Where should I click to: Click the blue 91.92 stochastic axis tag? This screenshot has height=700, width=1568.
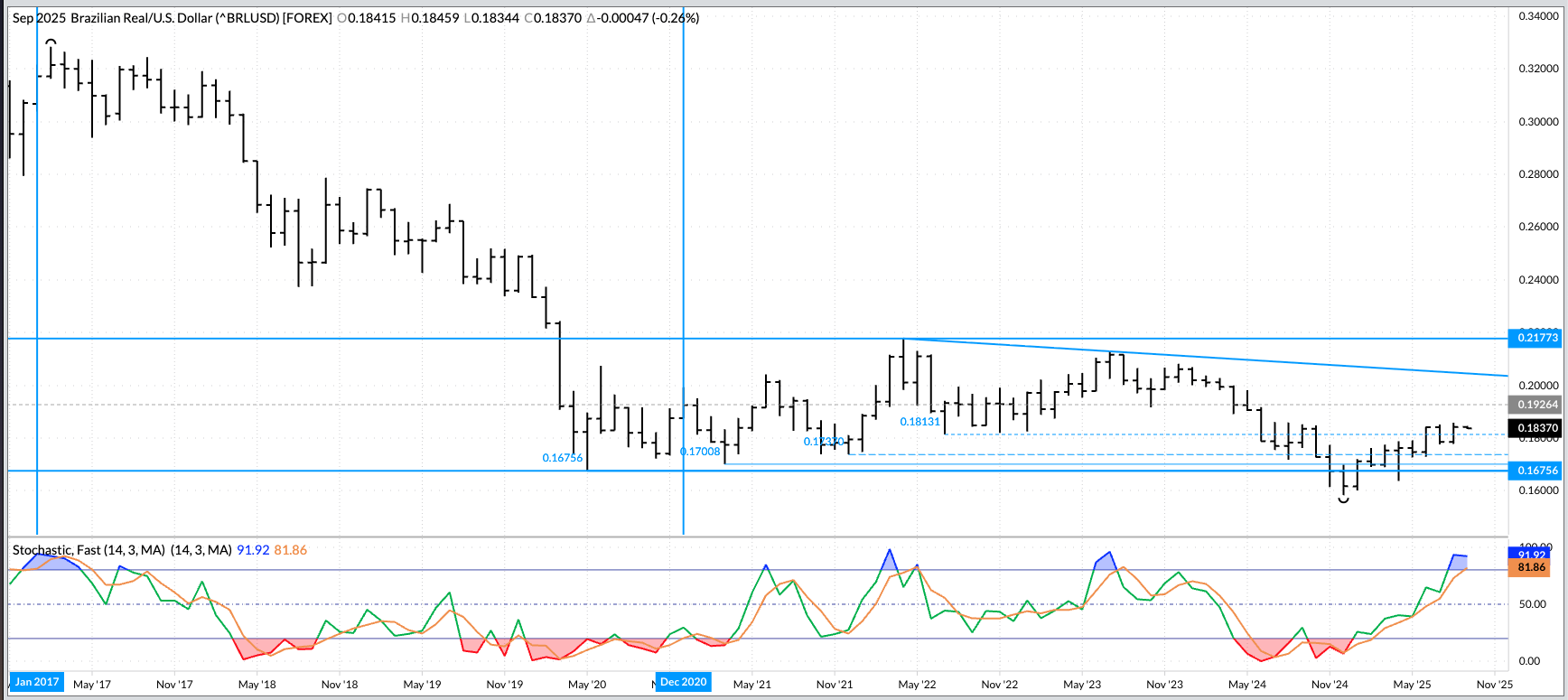tap(1532, 553)
